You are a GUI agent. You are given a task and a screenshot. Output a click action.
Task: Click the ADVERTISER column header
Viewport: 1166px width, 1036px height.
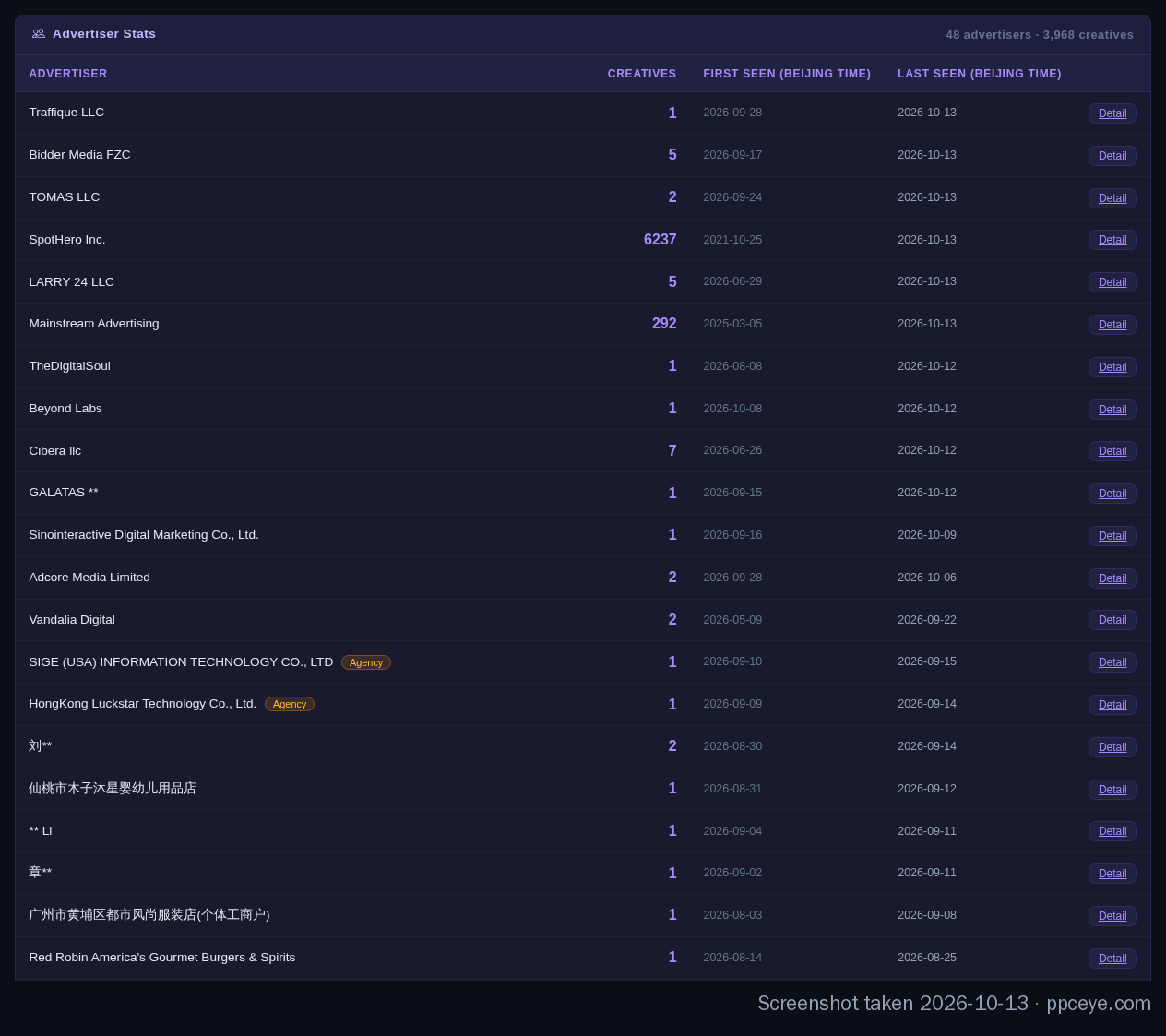[x=68, y=74]
